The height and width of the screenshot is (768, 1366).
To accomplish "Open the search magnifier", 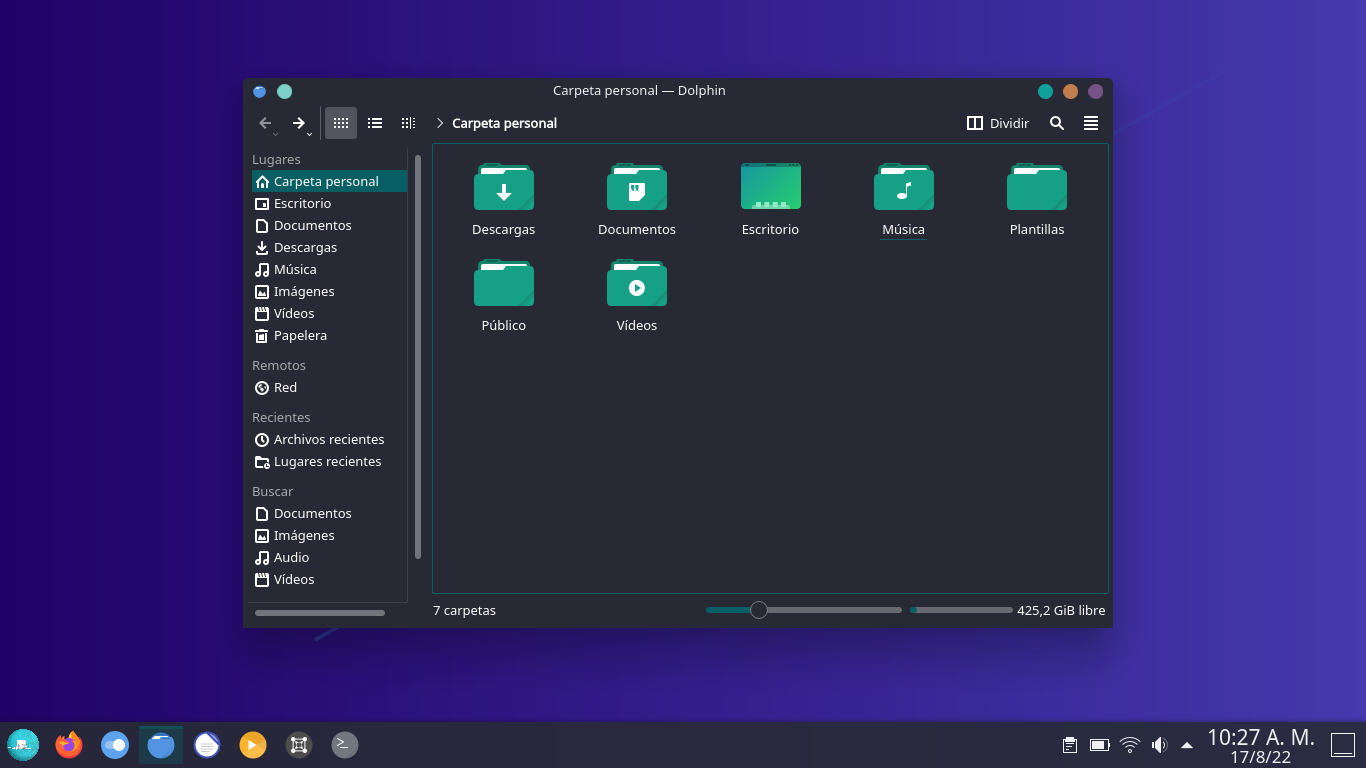I will tap(1057, 123).
